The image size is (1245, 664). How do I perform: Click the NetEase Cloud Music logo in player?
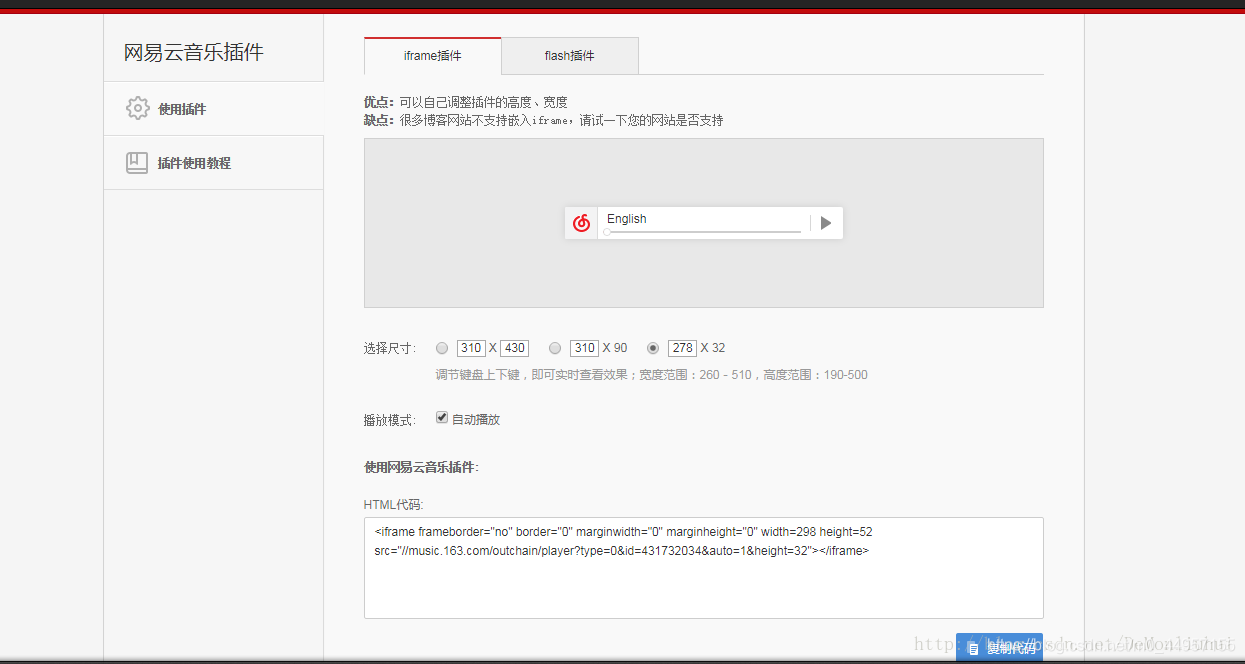[x=581, y=223]
